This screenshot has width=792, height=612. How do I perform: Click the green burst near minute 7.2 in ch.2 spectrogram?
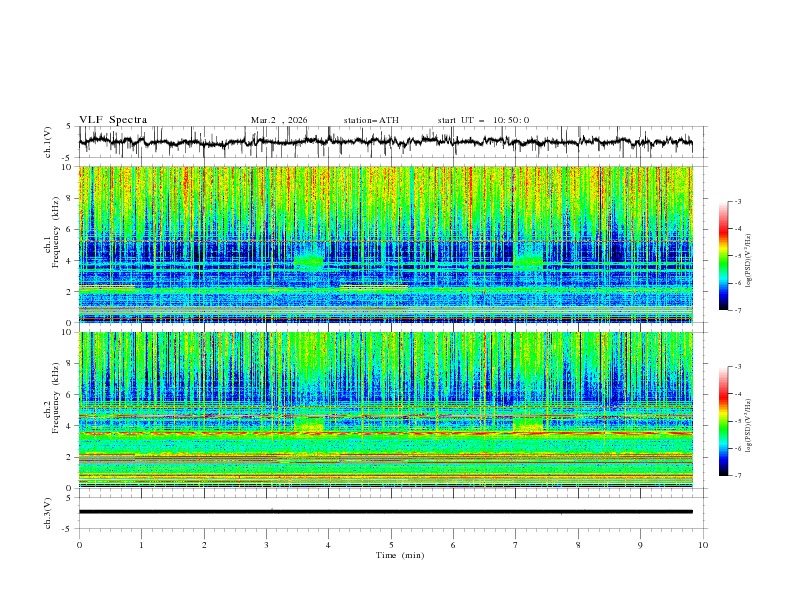[528, 424]
